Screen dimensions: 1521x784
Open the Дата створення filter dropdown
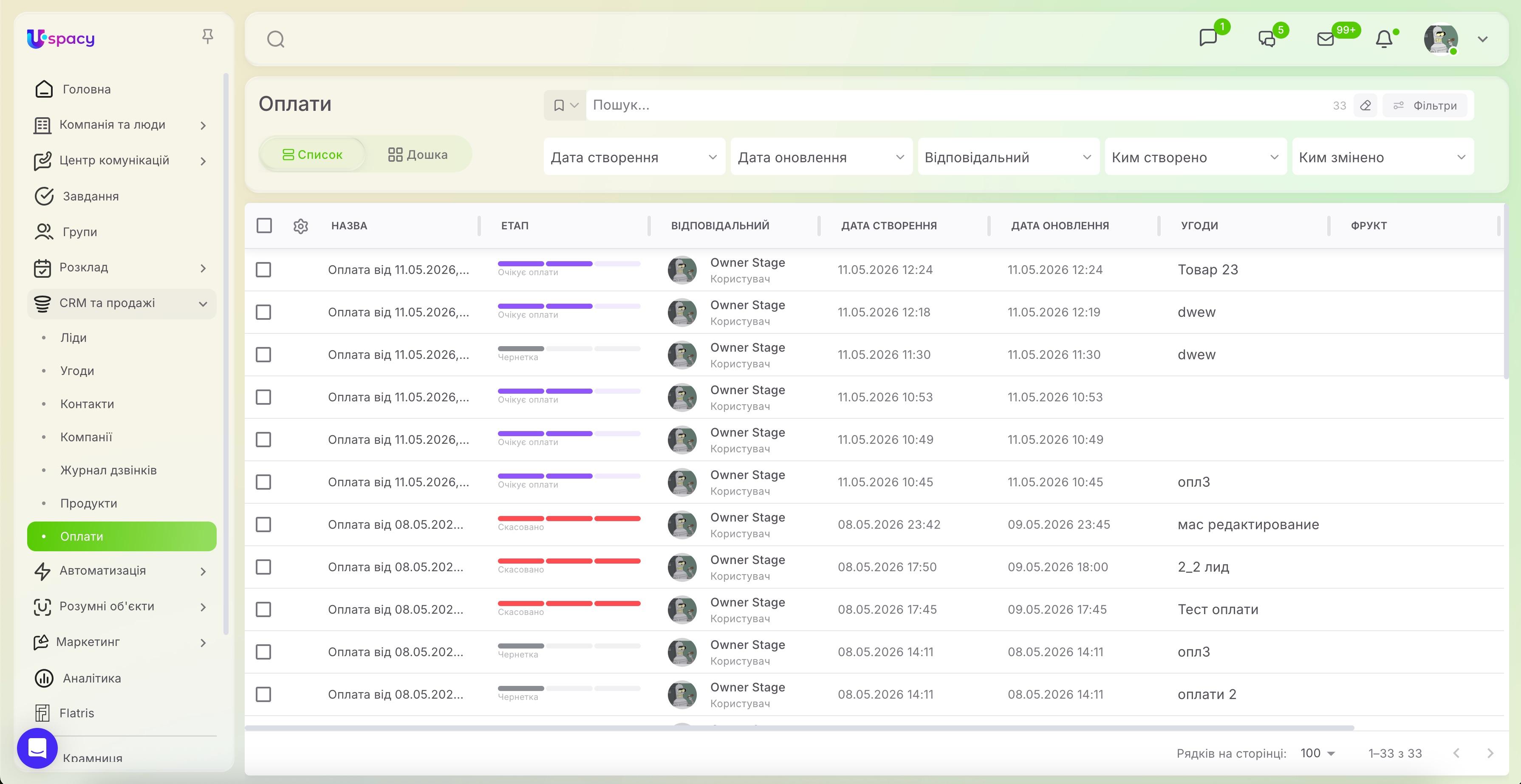634,157
